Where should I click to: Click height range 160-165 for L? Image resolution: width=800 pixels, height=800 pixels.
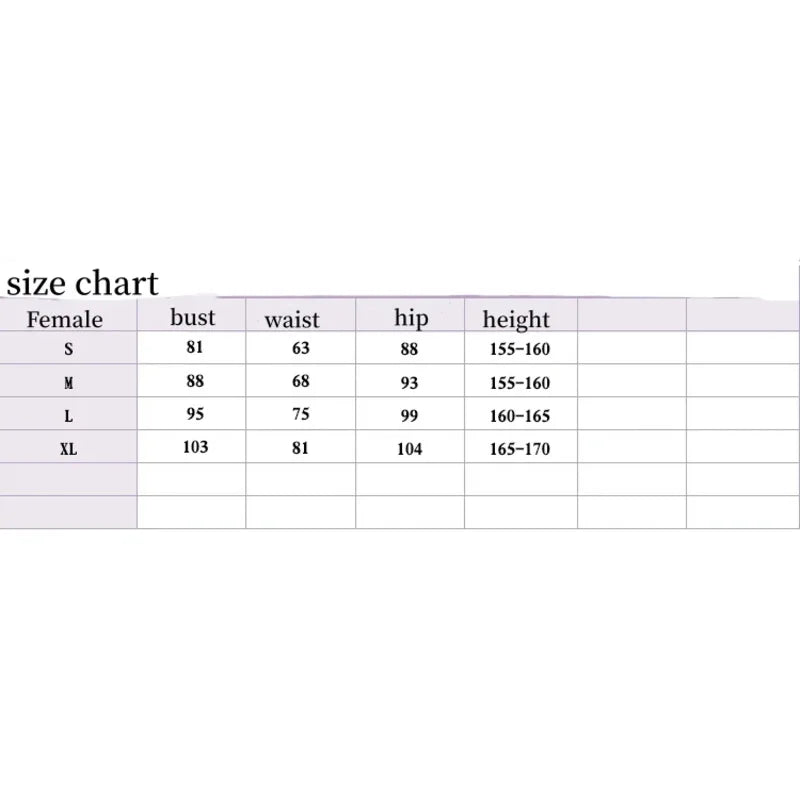521,416
